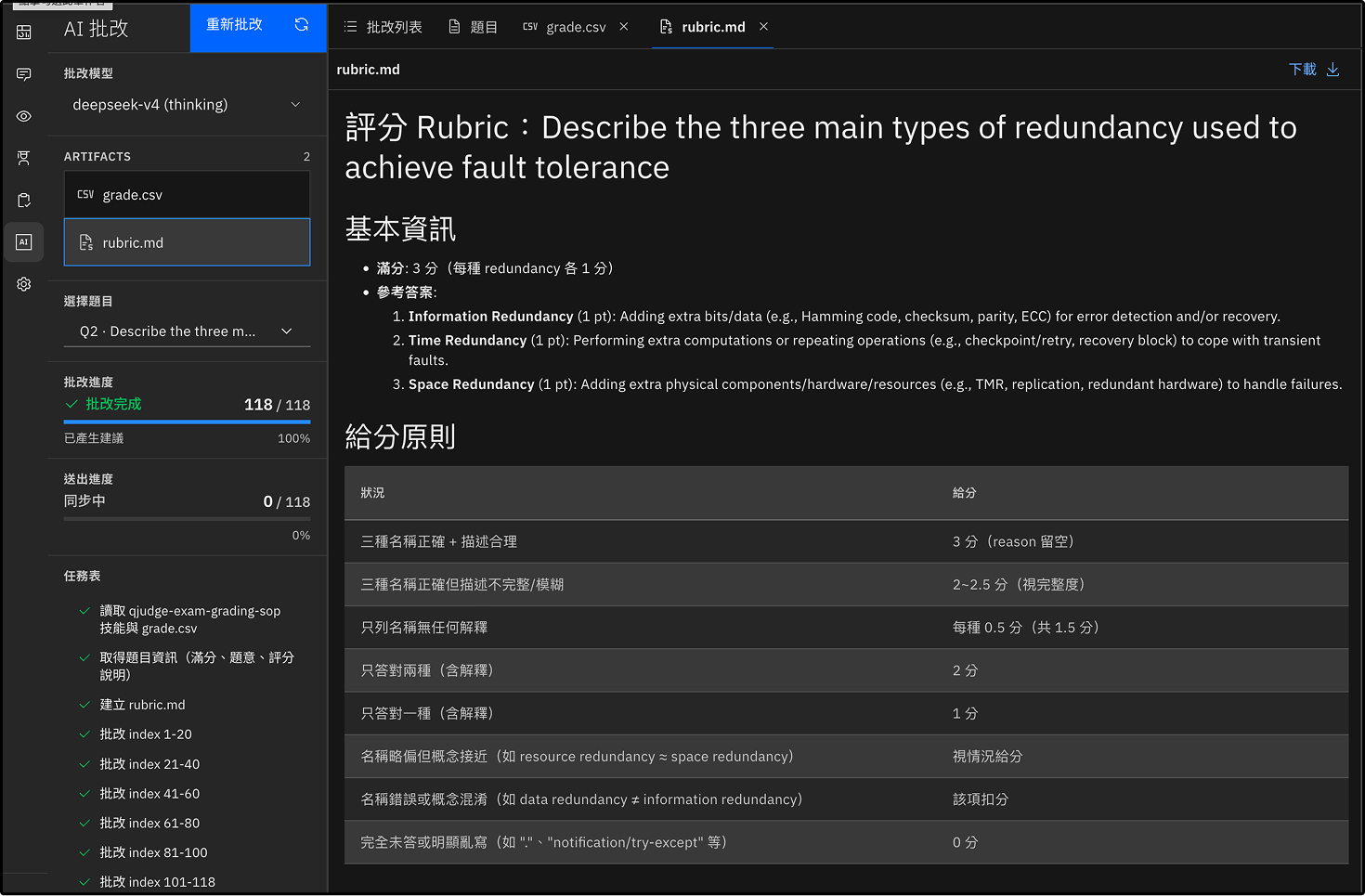The height and width of the screenshot is (896, 1365).
Task: Click table cell 該項扣分
Action: coord(981,799)
